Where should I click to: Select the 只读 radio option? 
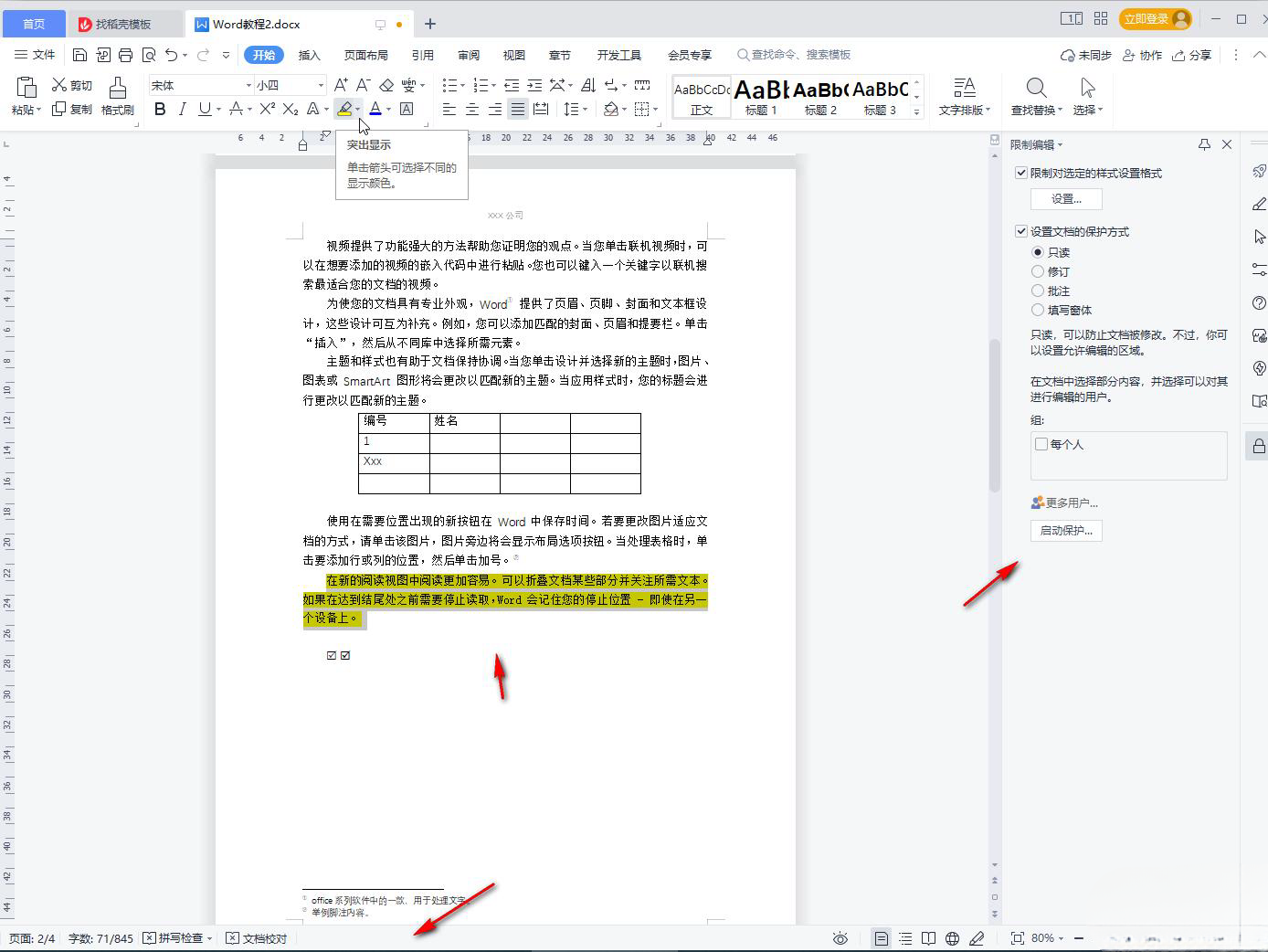[x=1038, y=252]
